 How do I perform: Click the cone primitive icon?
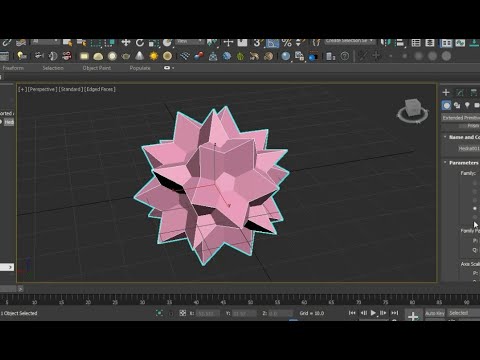tap(140, 56)
